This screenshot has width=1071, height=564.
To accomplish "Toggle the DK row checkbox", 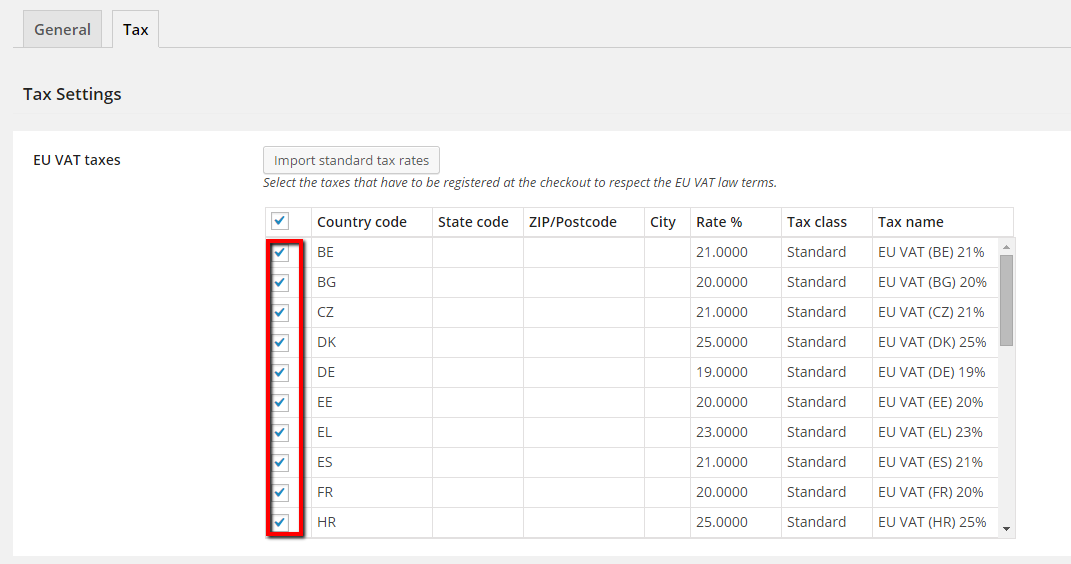I will coord(280,342).
